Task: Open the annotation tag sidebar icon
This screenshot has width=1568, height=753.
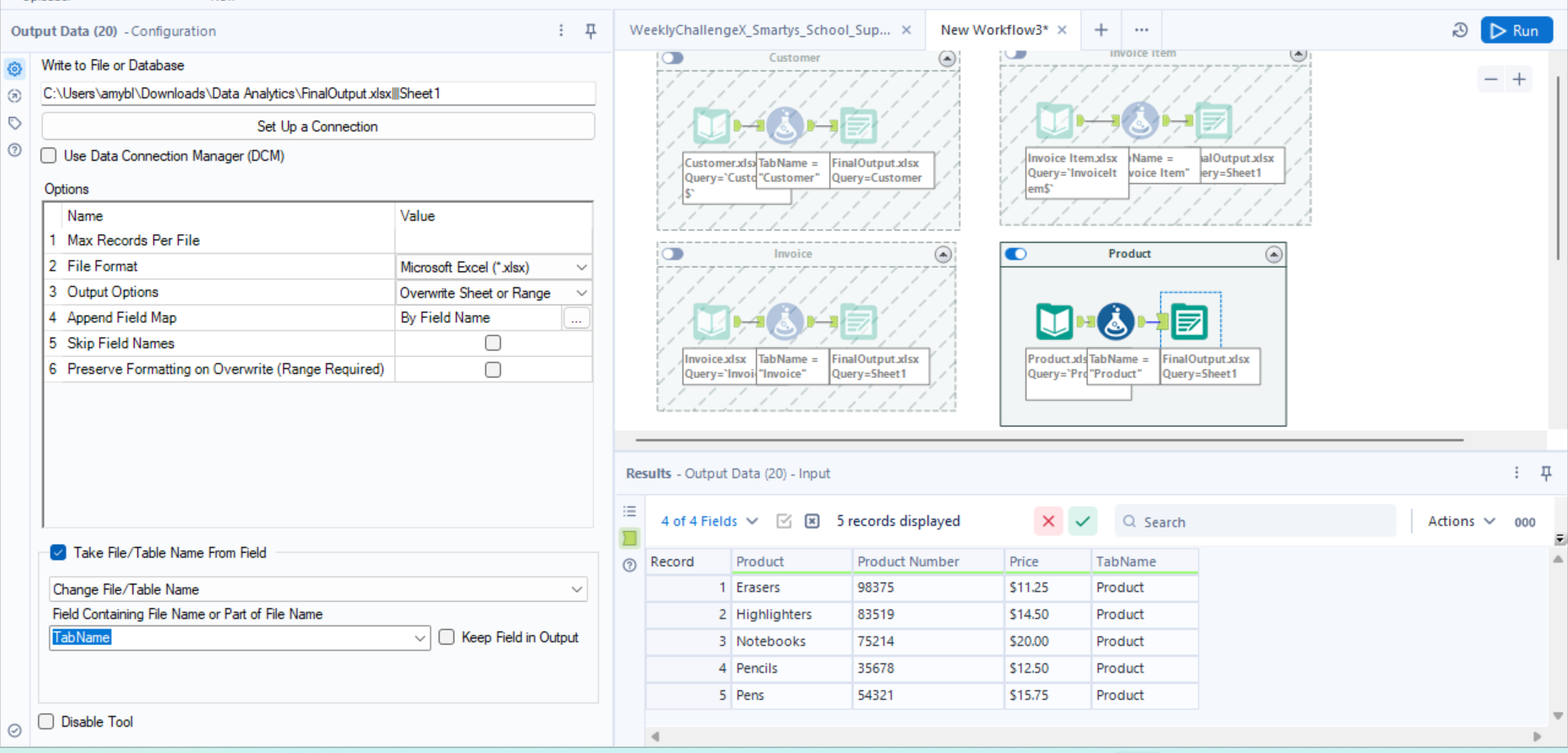Action: pyautogui.click(x=15, y=123)
